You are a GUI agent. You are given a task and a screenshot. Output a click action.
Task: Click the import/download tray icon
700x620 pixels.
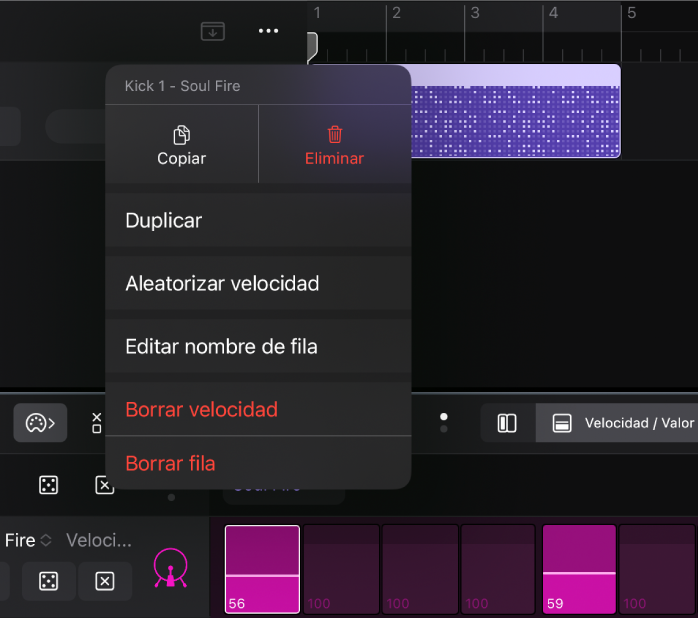tap(212, 31)
